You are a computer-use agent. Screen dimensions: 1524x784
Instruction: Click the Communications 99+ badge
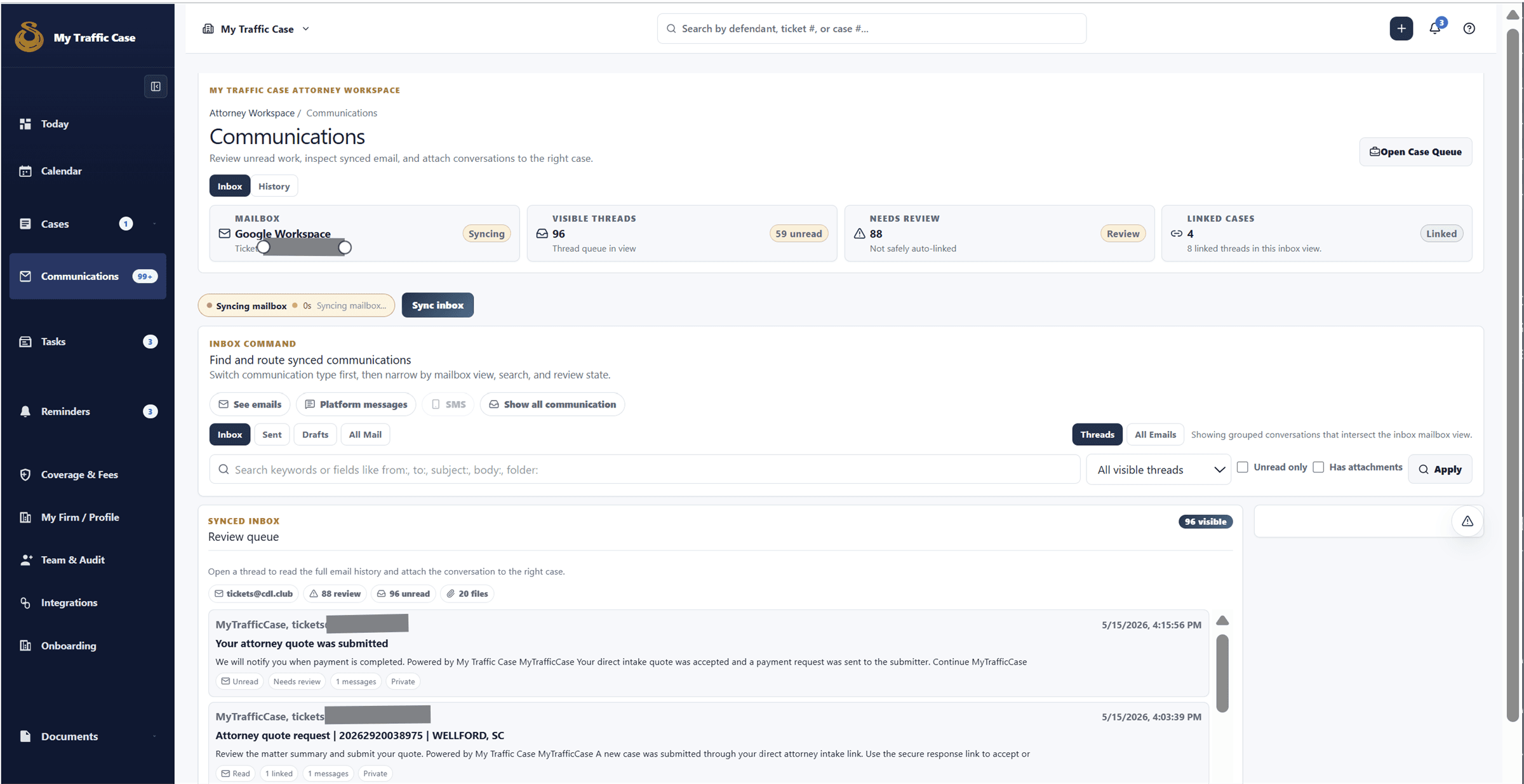(145, 276)
